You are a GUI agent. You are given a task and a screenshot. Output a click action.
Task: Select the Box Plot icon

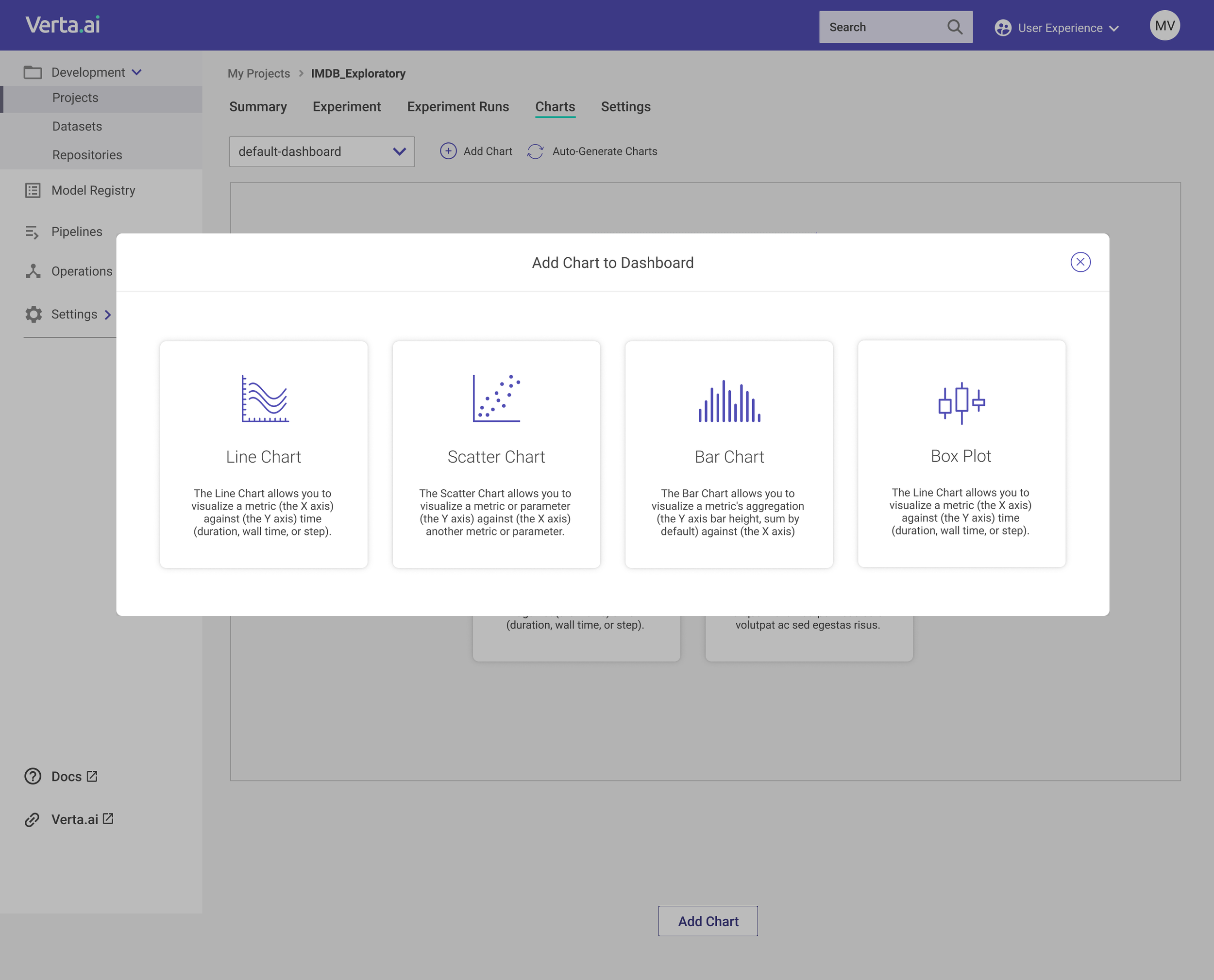click(x=961, y=403)
